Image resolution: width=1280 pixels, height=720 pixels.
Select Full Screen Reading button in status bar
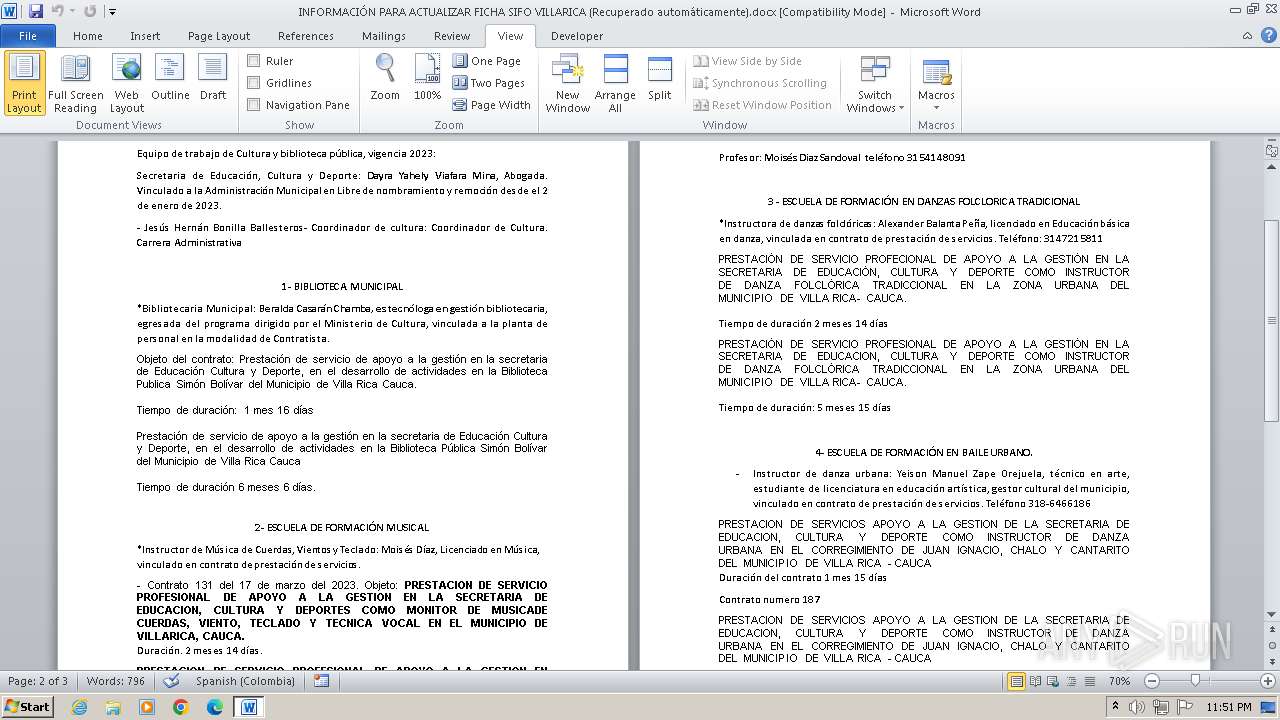click(1035, 681)
